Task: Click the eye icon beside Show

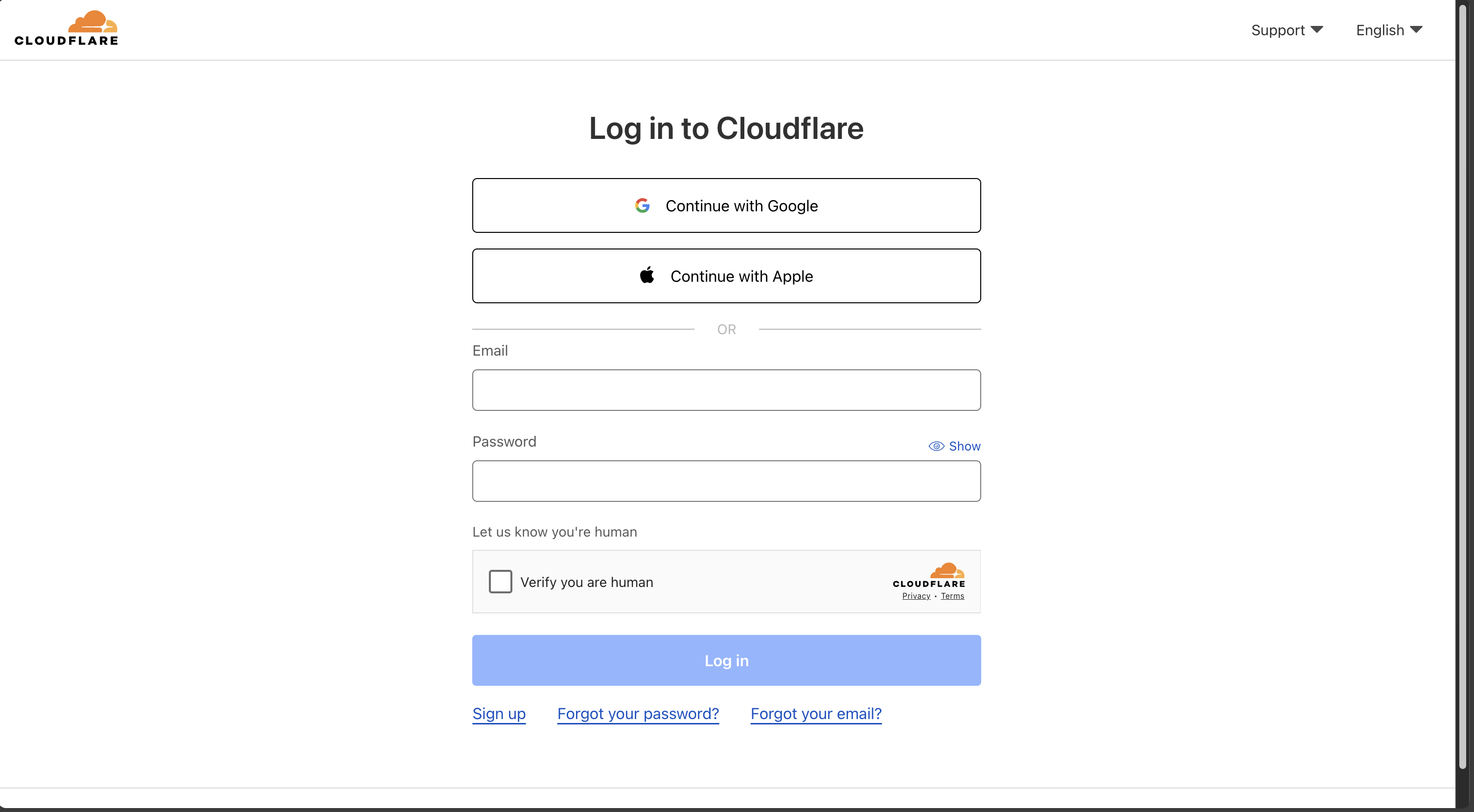Action: [936, 446]
